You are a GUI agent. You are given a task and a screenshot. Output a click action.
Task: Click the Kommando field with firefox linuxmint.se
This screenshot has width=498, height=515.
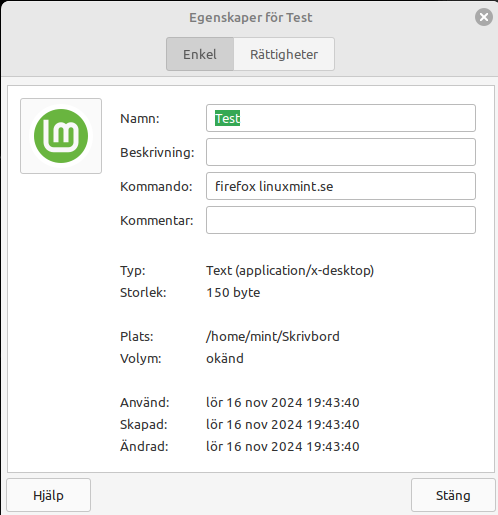click(x=341, y=186)
